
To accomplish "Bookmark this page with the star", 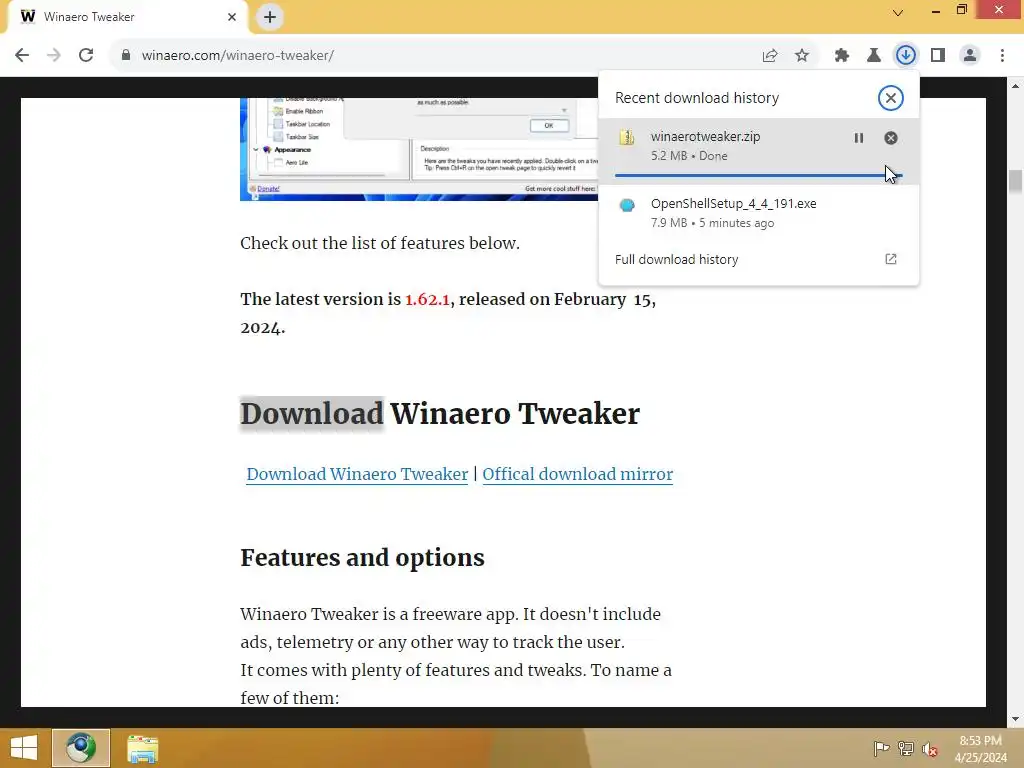I will click(802, 56).
